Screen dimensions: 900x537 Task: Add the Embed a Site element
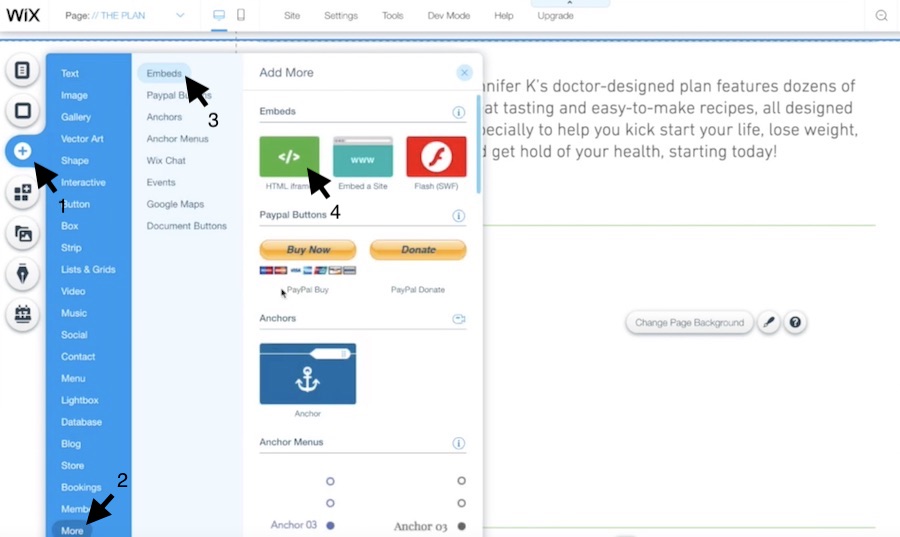pos(363,157)
